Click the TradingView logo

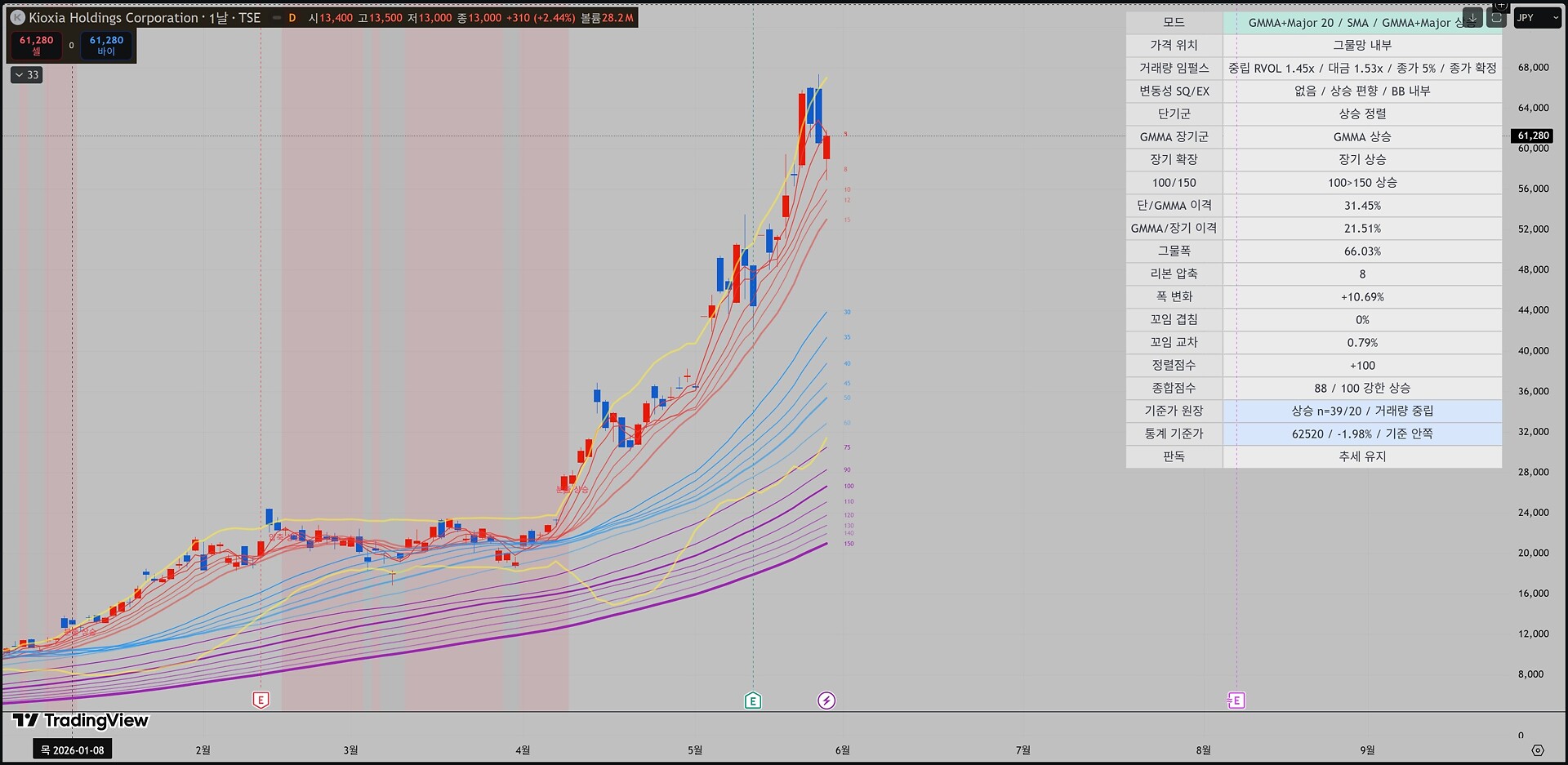81,720
